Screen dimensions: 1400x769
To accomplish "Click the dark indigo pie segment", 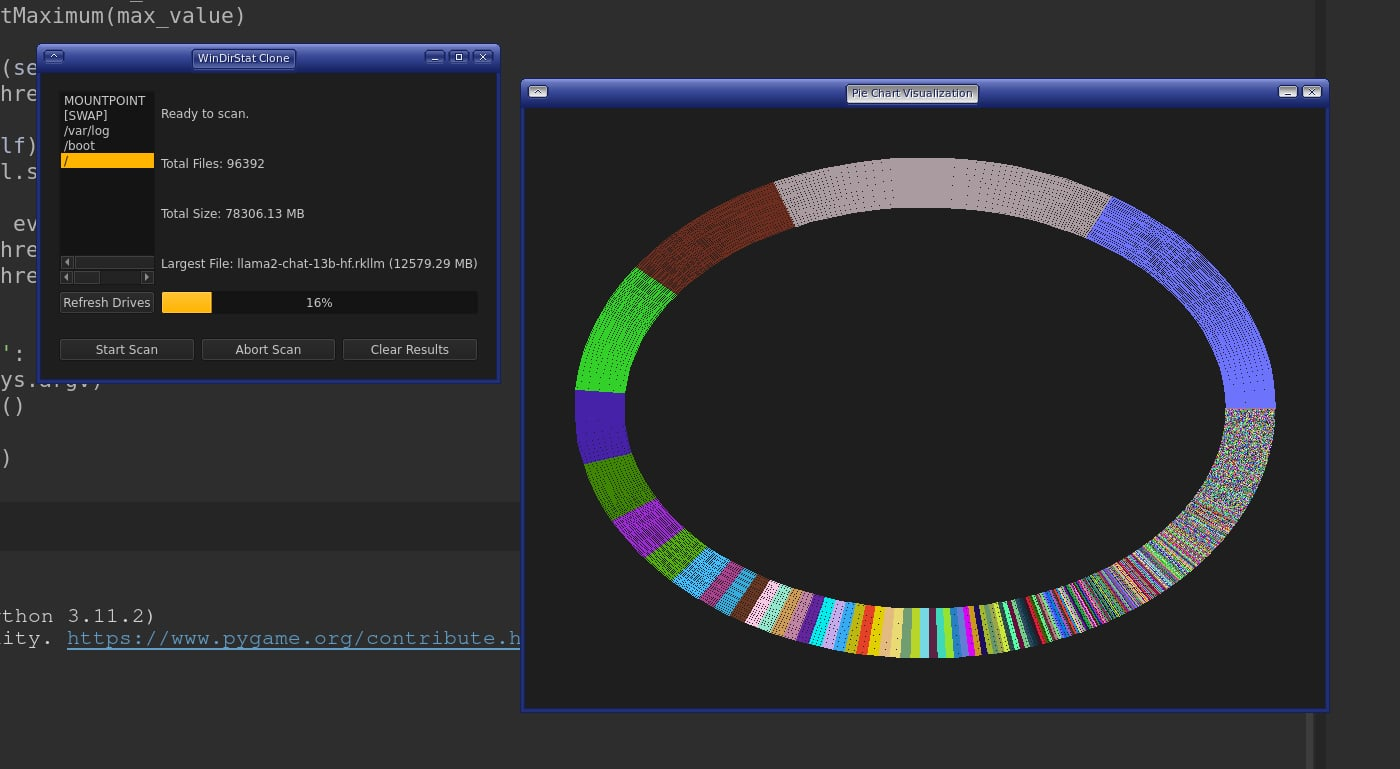I will click(601, 425).
